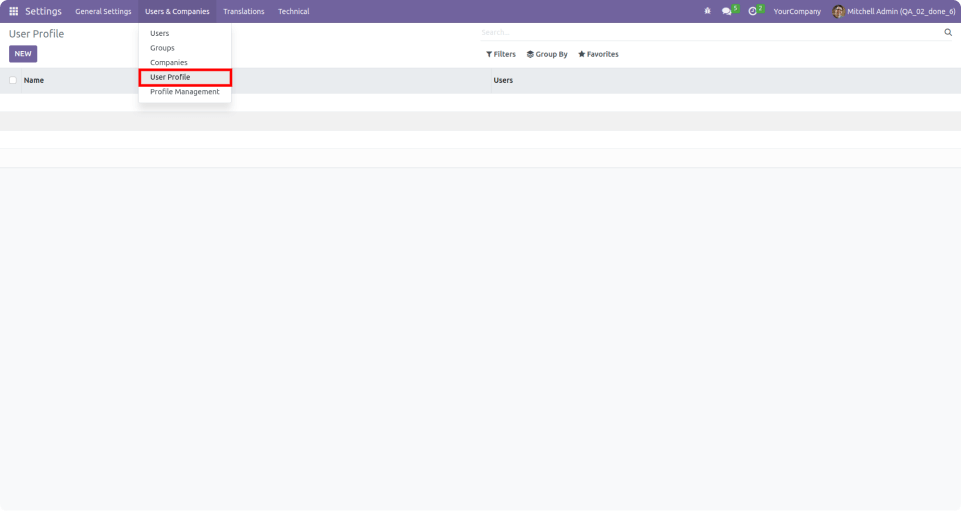Expand the Filters dropdown
This screenshot has width=961, height=511.
coord(501,54)
